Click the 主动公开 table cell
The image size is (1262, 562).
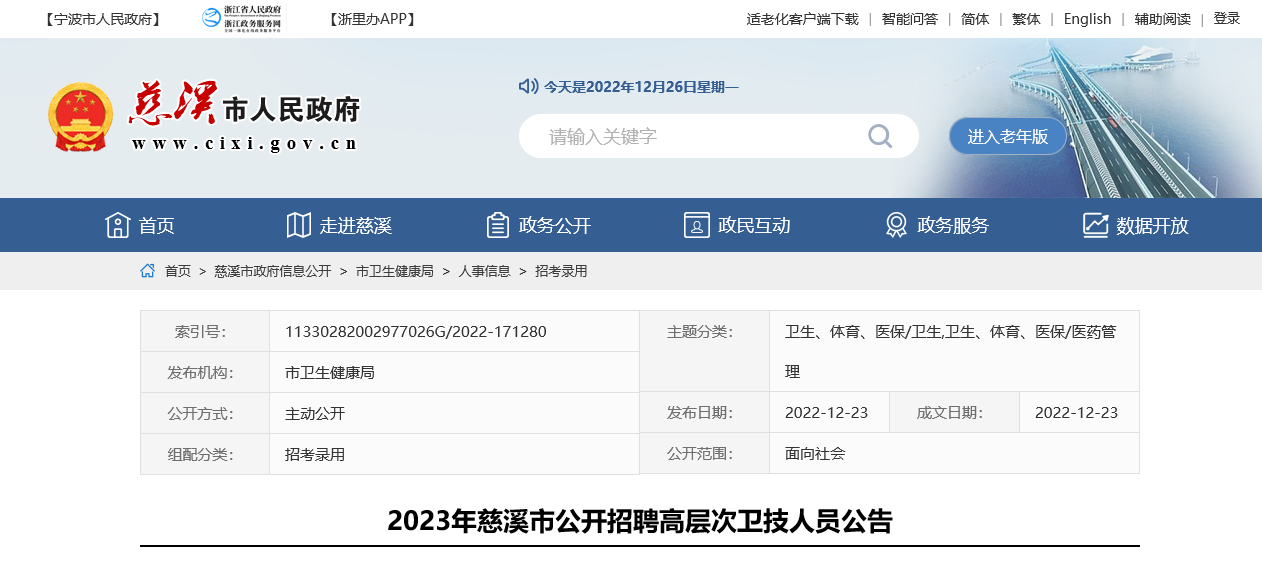(454, 413)
